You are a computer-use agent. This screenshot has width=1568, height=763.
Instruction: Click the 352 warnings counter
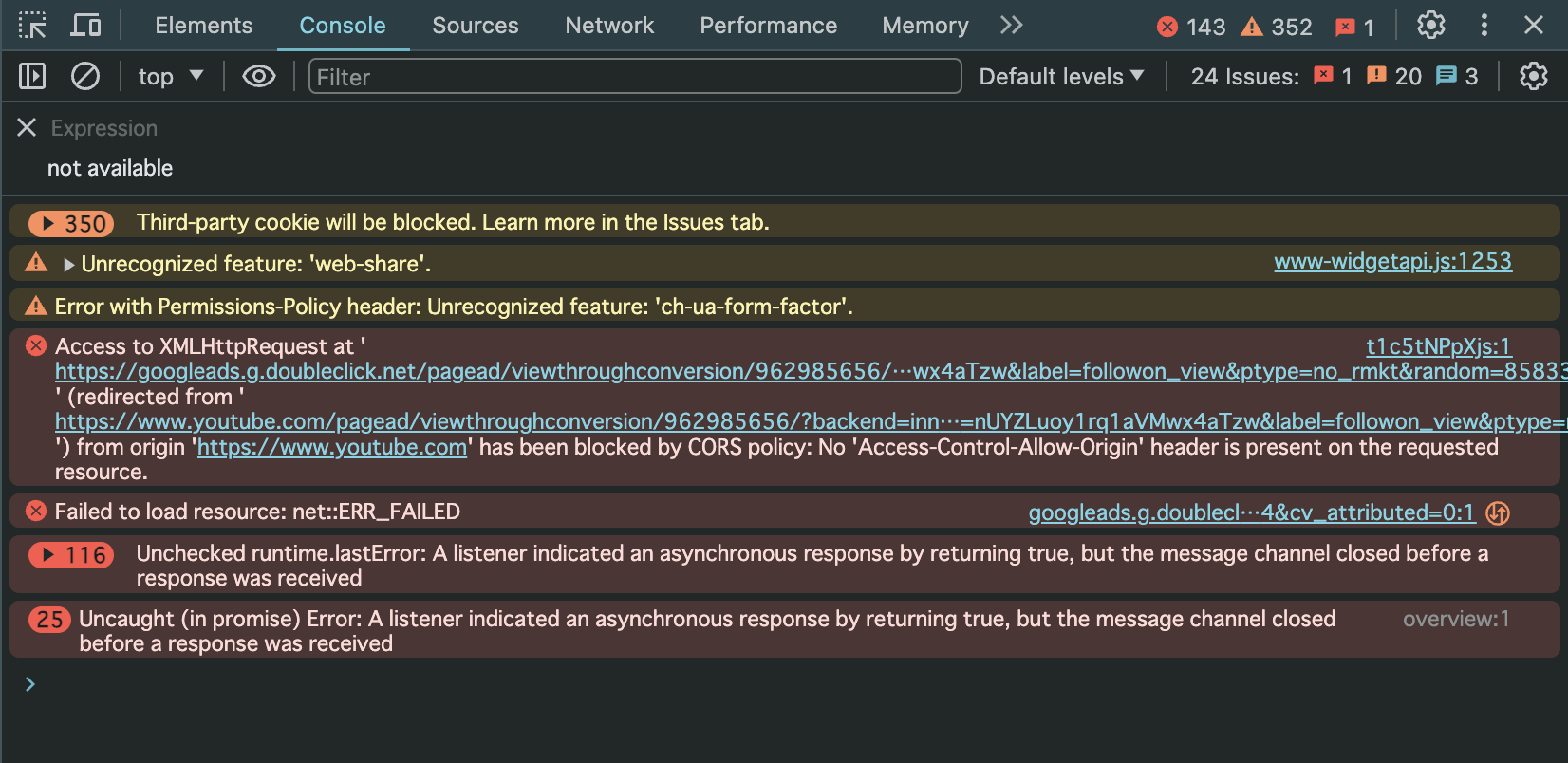coord(1278,27)
